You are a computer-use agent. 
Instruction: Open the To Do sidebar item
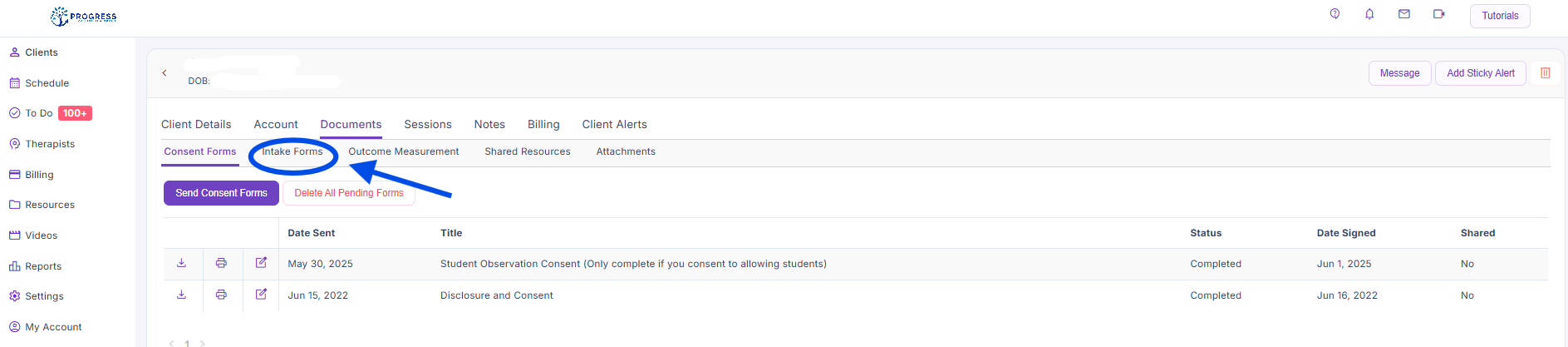[x=39, y=113]
